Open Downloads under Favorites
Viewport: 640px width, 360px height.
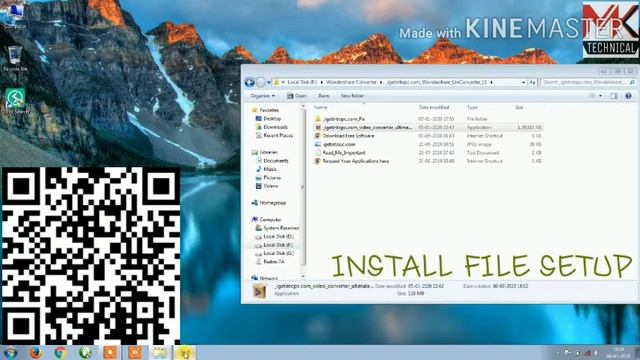pos(275,127)
